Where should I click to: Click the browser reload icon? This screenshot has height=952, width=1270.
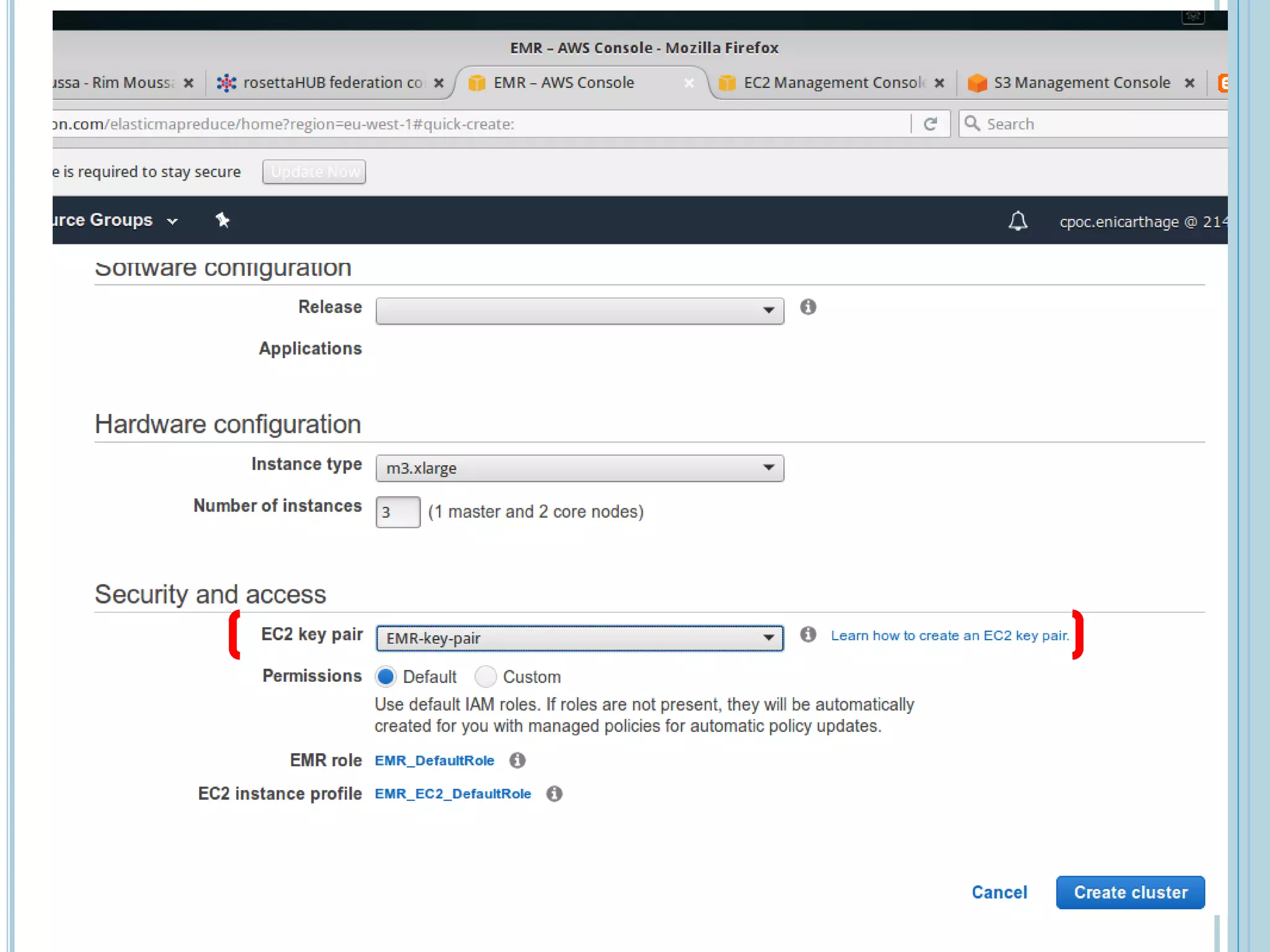930,124
